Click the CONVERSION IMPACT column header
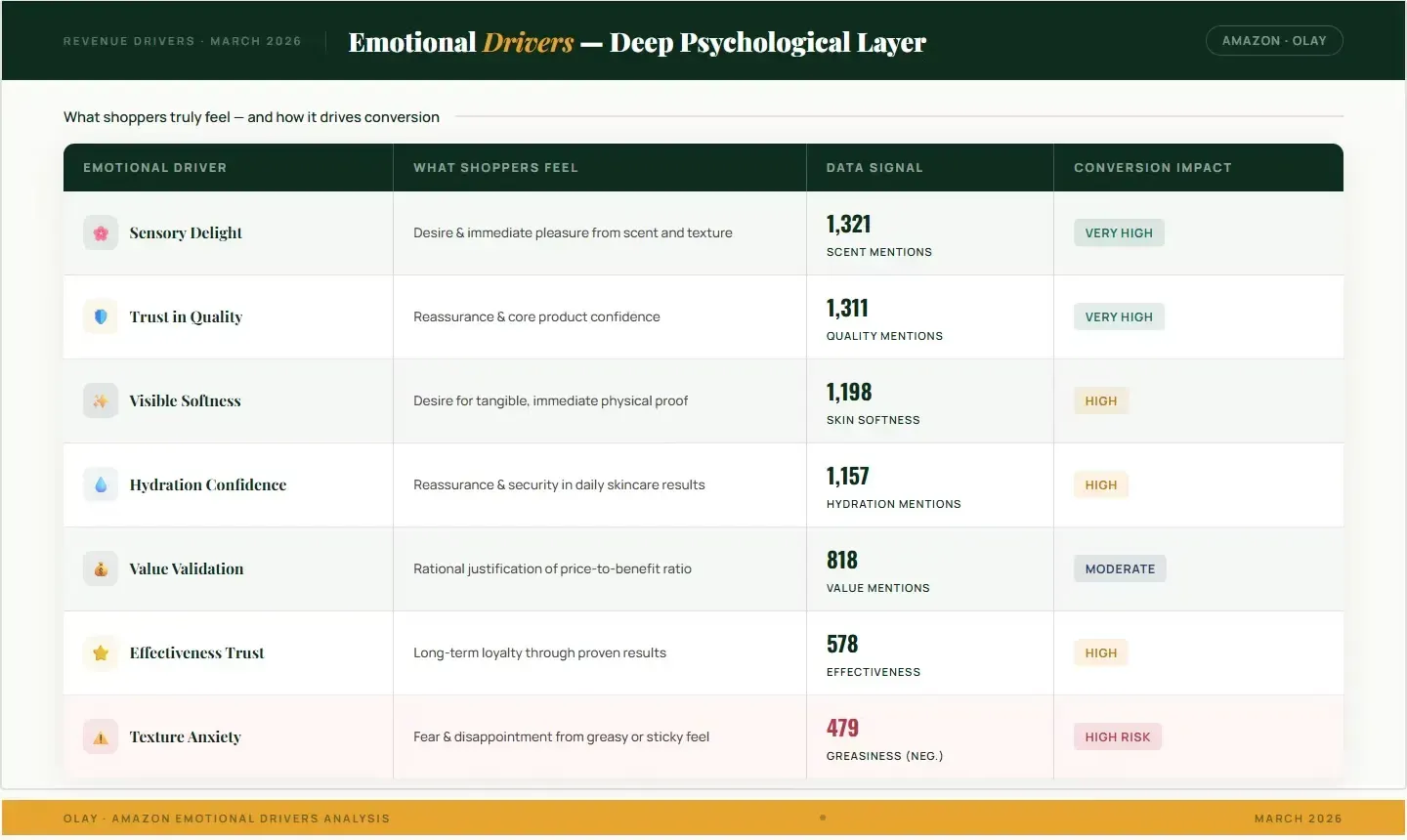Viewport: 1407px width, 840px height. pyautogui.click(x=1153, y=168)
